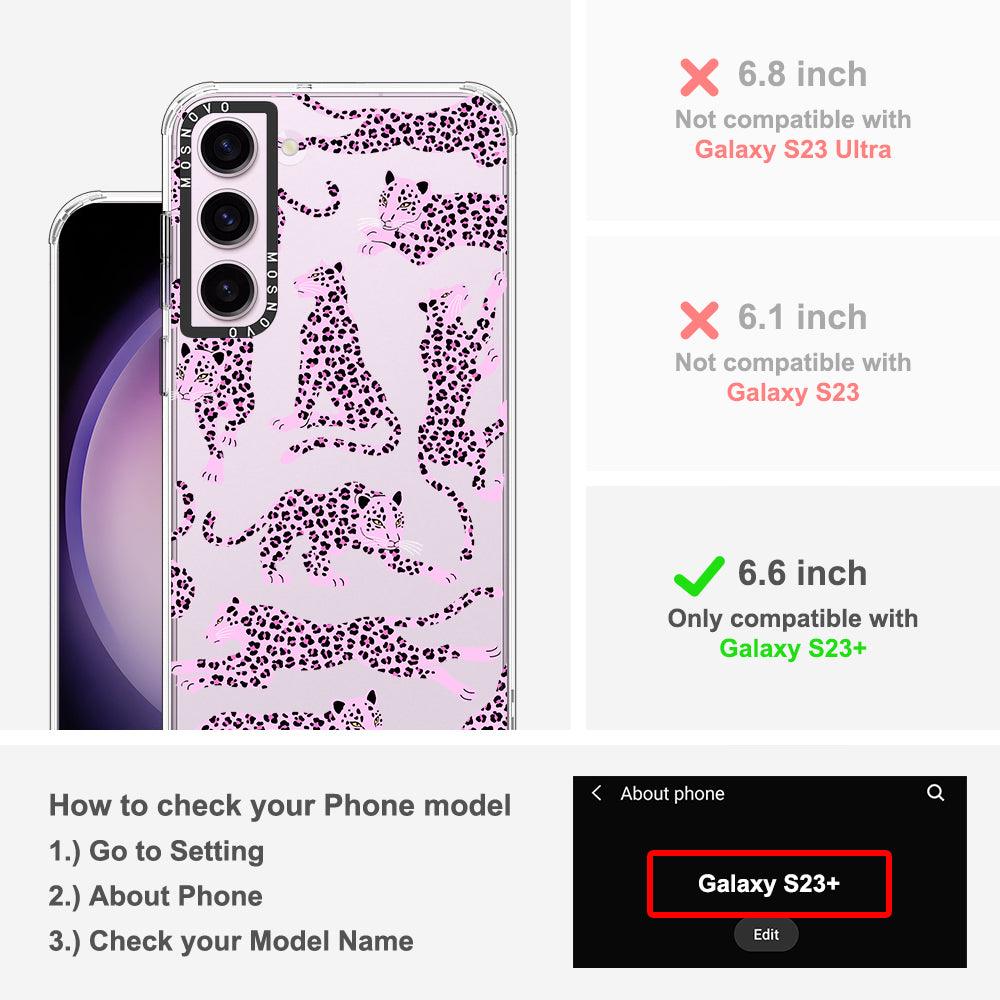The height and width of the screenshot is (1000, 1000).
Task: Click the top camera lens on the case
Action: (x=228, y=147)
